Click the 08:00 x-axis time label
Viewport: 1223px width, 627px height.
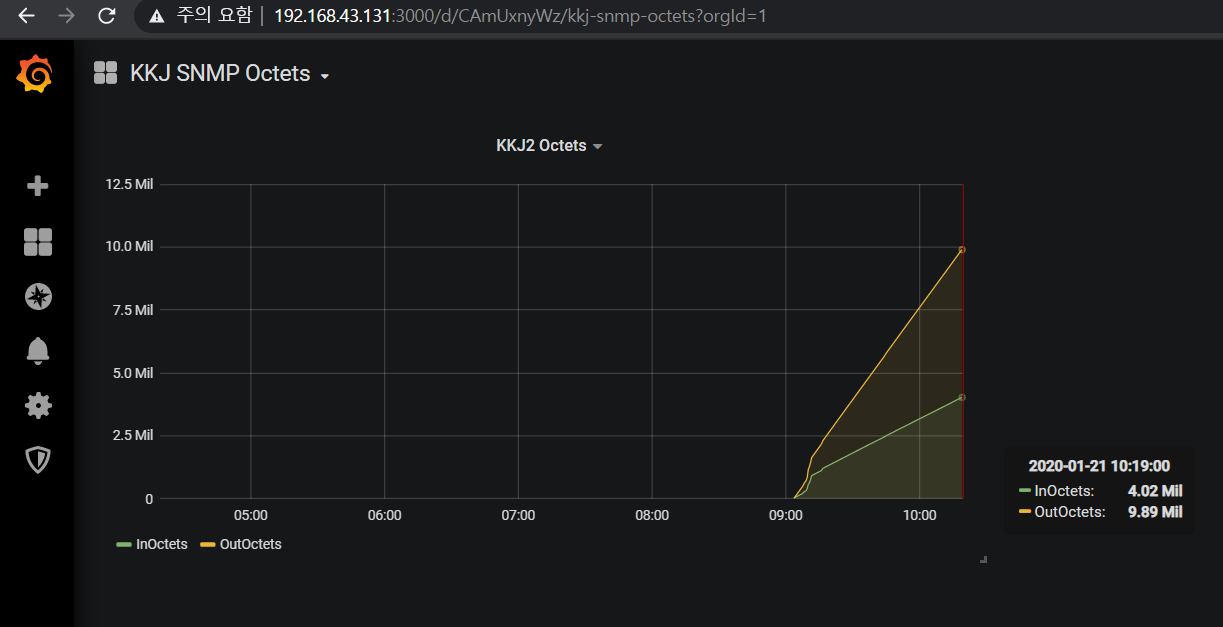tap(652, 516)
